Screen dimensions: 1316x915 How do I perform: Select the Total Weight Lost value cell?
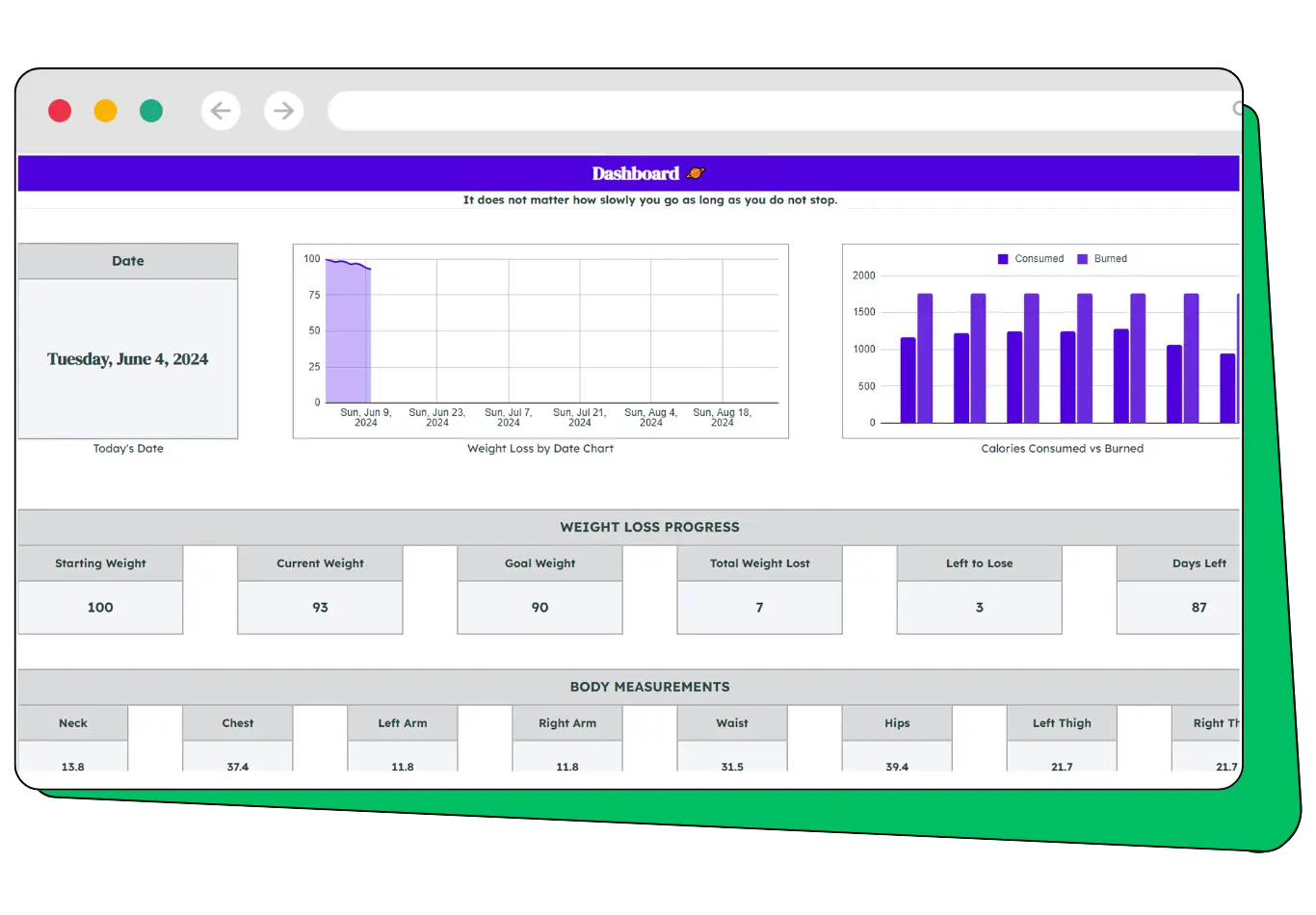click(759, 608)
